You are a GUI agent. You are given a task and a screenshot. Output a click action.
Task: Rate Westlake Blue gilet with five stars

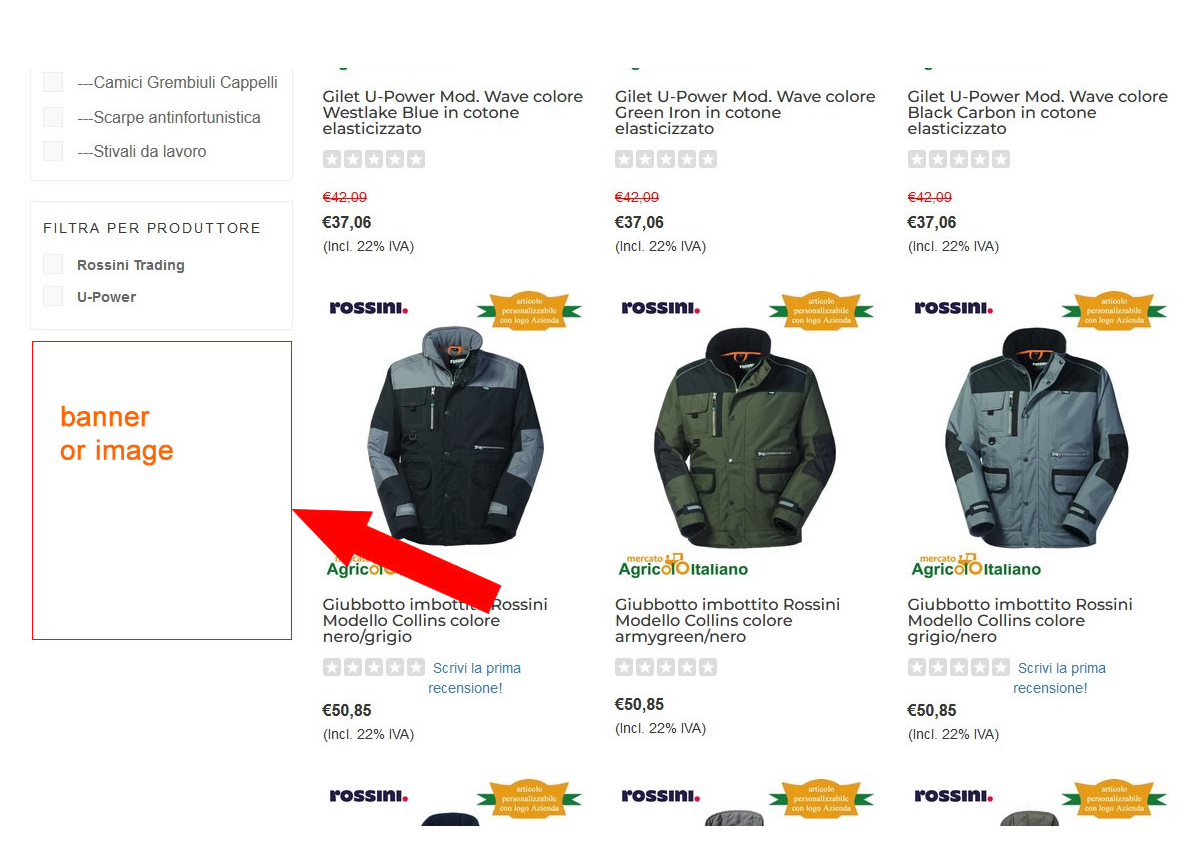click(x=415, y=159)
